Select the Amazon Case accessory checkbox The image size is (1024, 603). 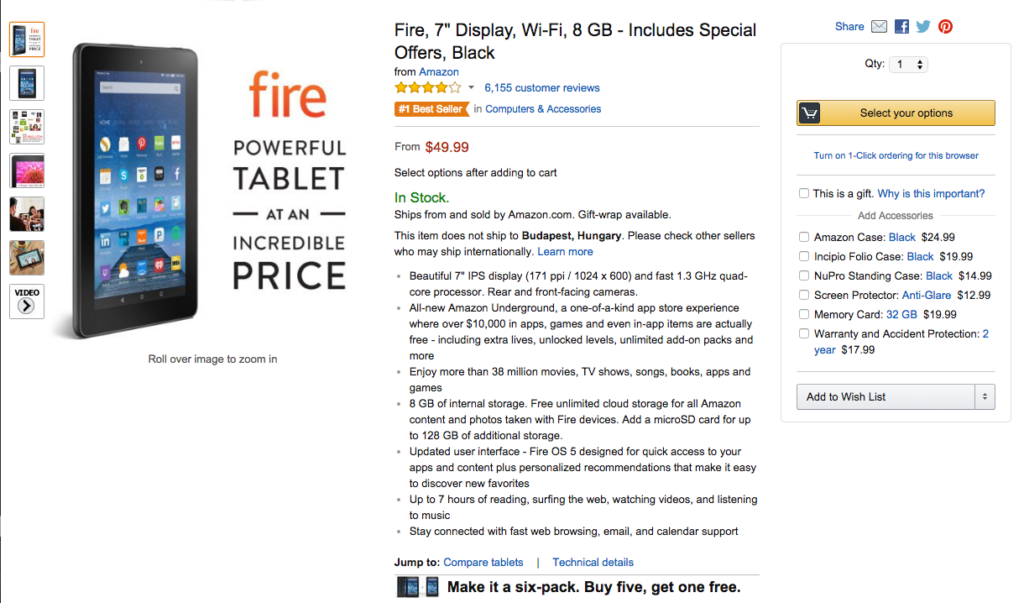804,237
